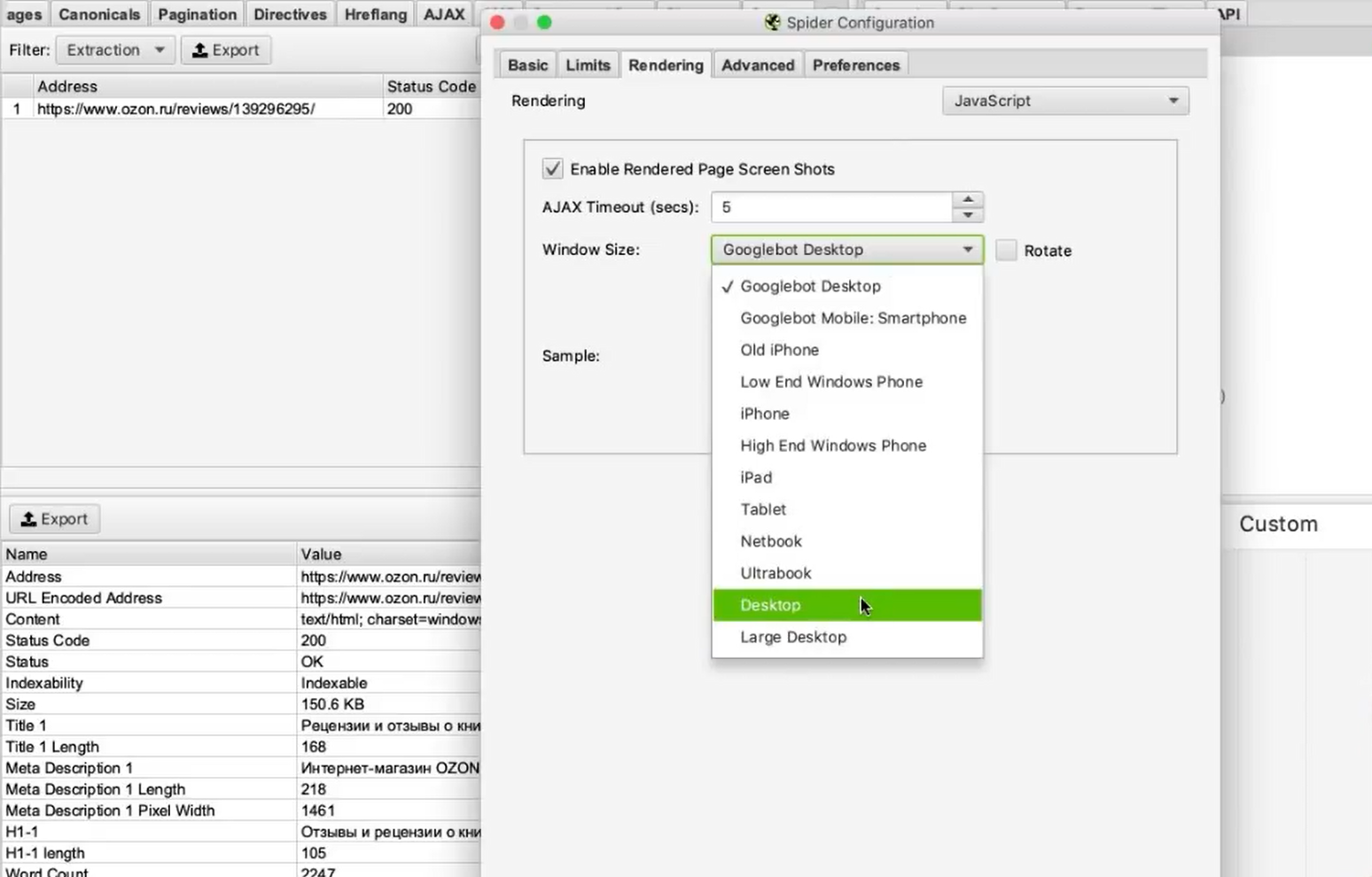Close the Spider Configuration window
Image resolution: width=1372 pixels, height=877 pixels.
coord(497,22)
